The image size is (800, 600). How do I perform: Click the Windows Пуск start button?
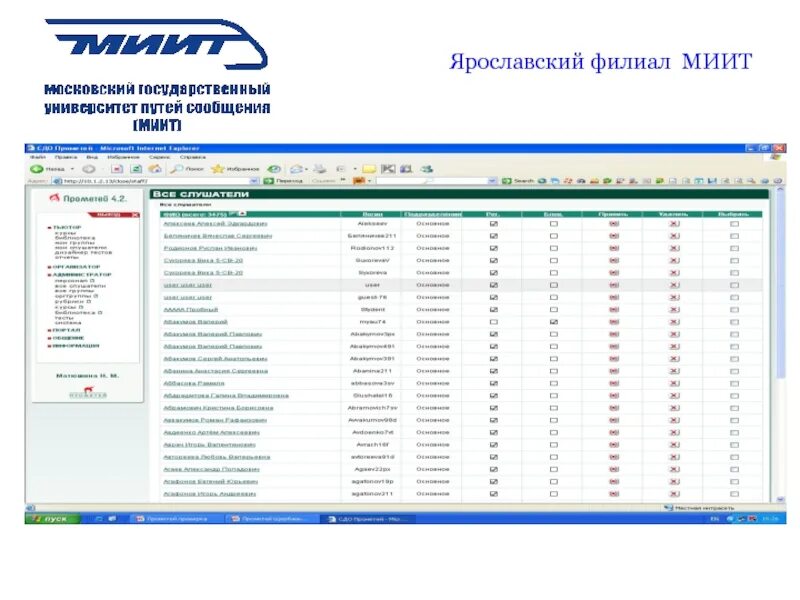coord(53,518)
